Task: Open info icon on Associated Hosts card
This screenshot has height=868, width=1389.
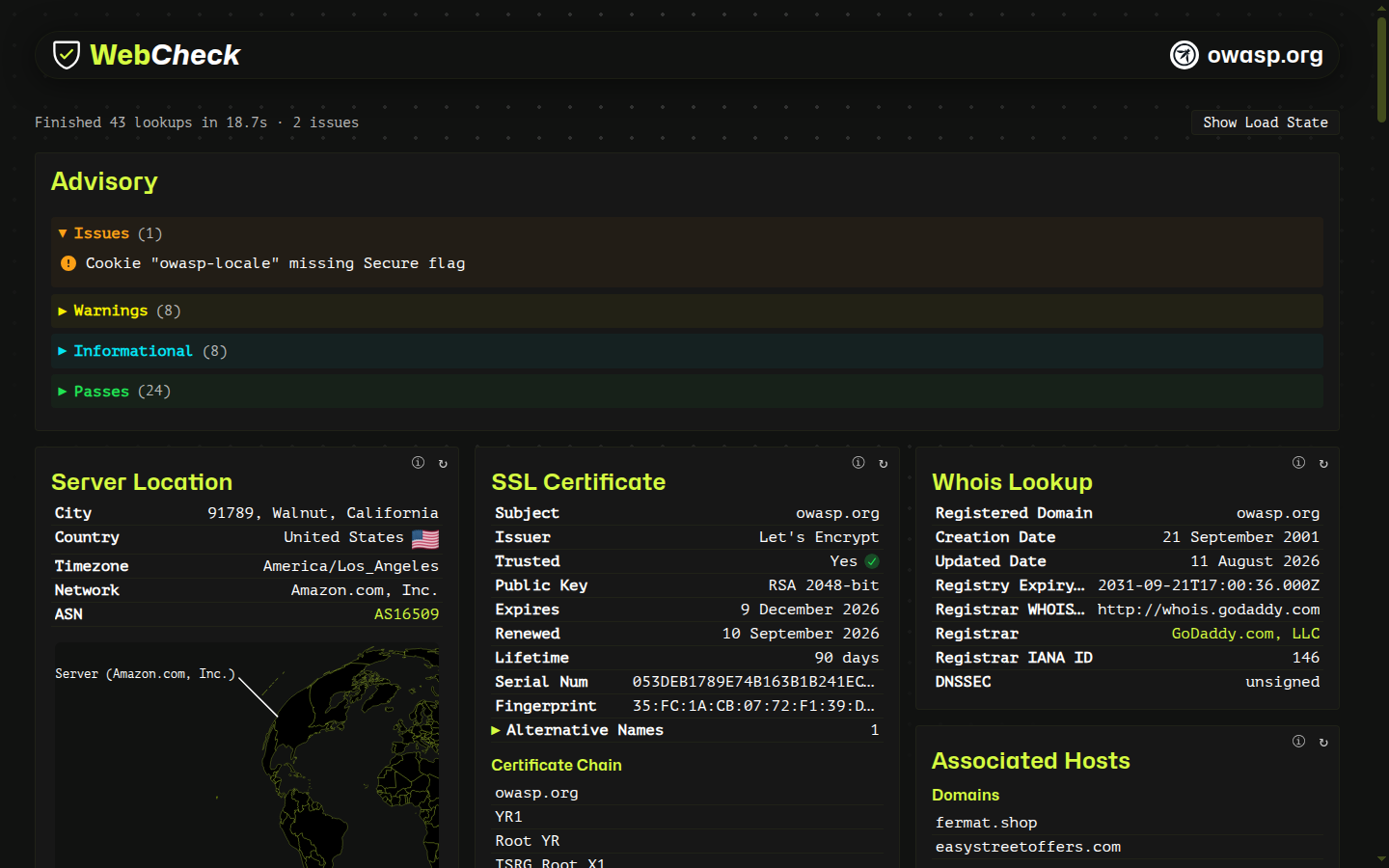Action: [x=1298, y=742]
